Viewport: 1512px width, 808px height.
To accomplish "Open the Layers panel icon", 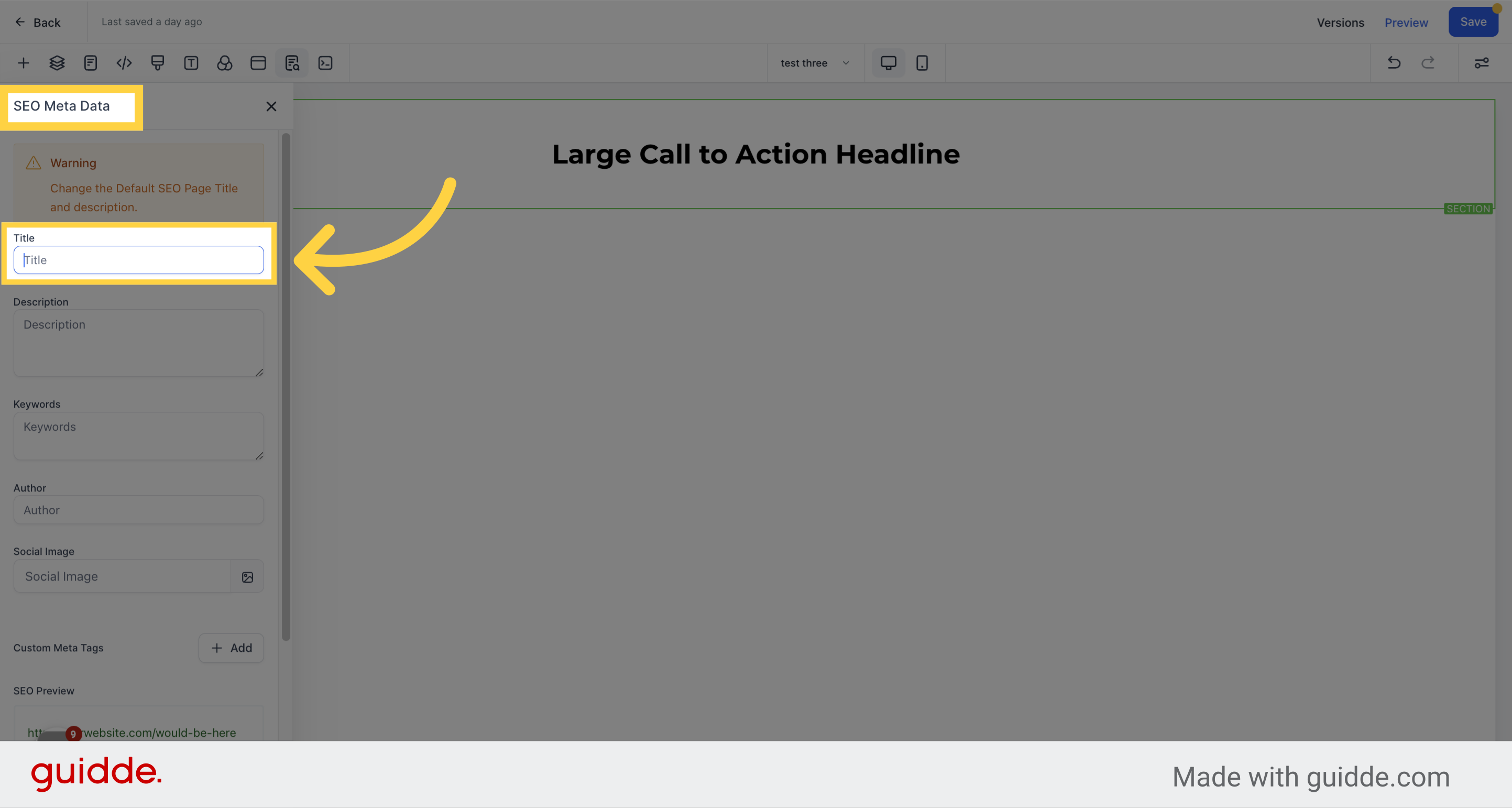I will click(x=57, y=63).
